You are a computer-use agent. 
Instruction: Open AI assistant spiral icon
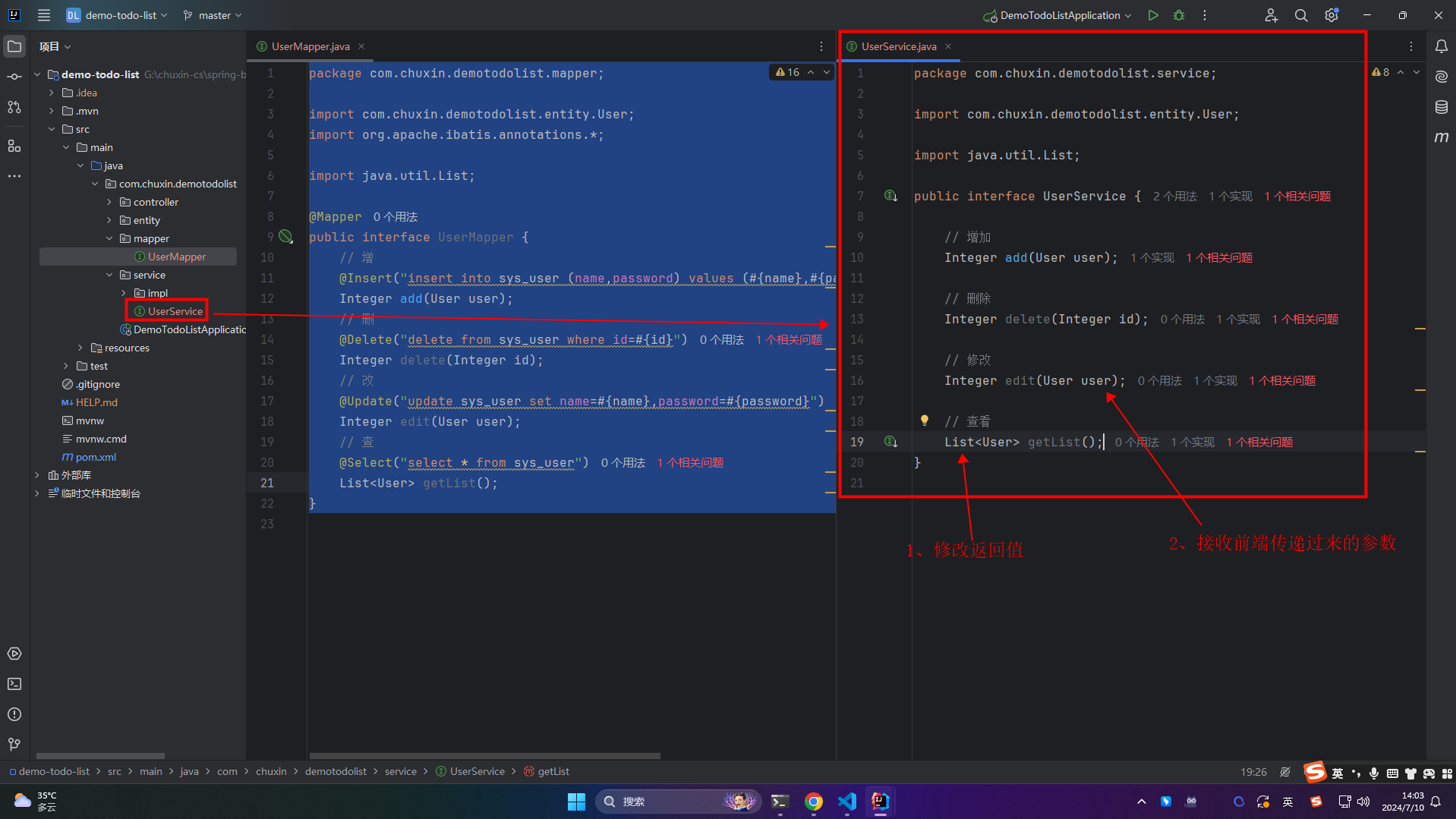coord(1441,77)
